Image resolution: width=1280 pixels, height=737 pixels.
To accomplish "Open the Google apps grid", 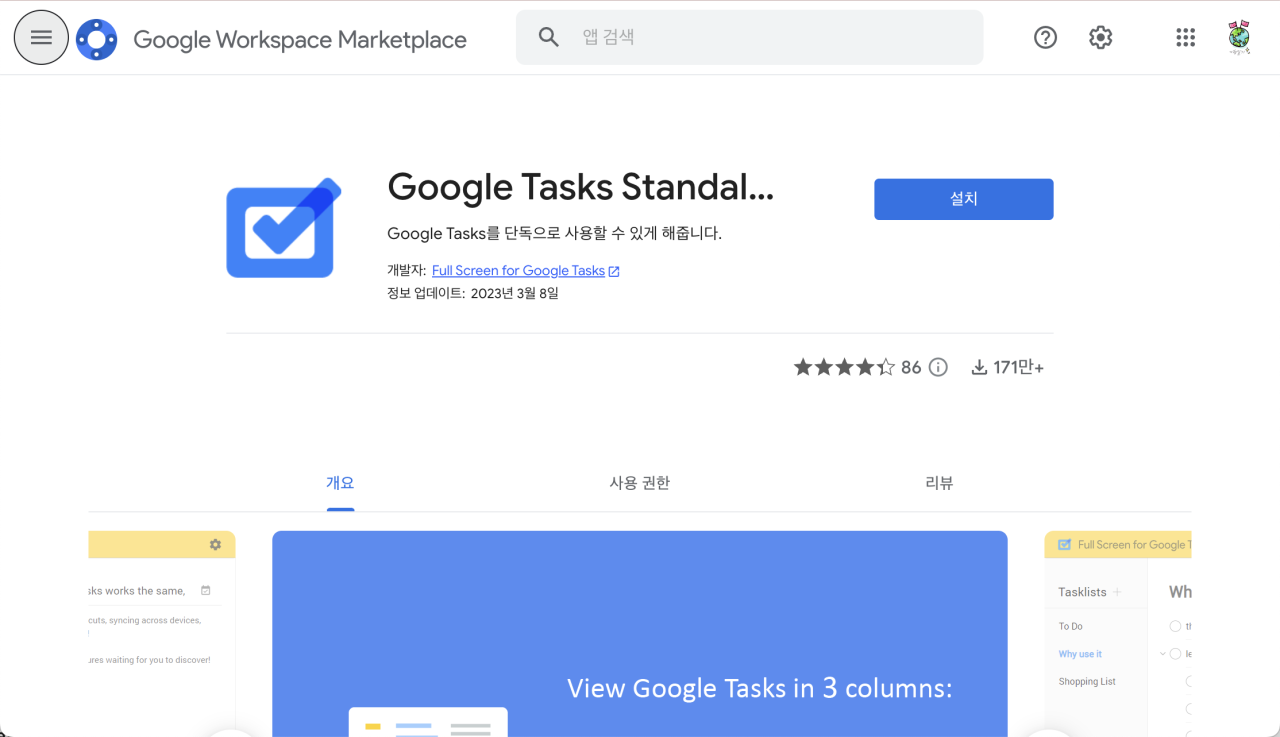I will click(x=1186, y=37).
